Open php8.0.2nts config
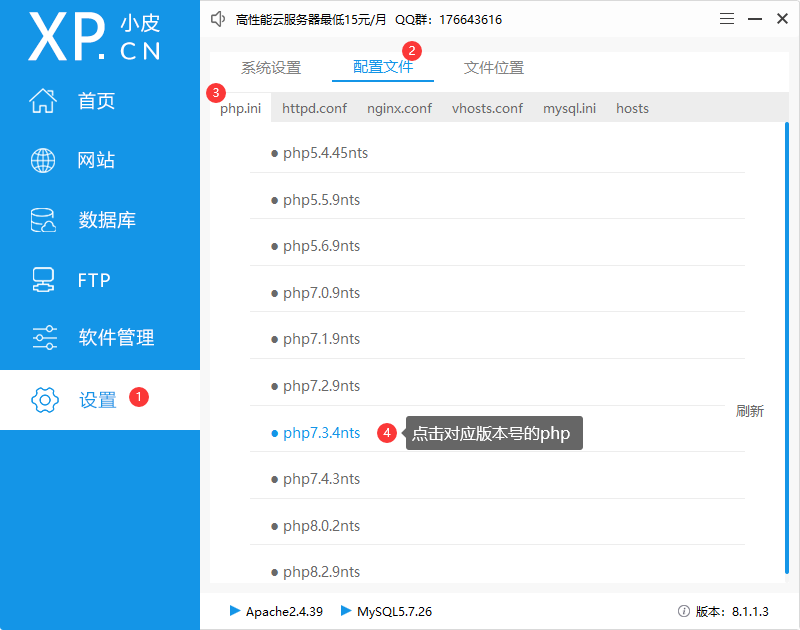 click(x=321, y=525)
